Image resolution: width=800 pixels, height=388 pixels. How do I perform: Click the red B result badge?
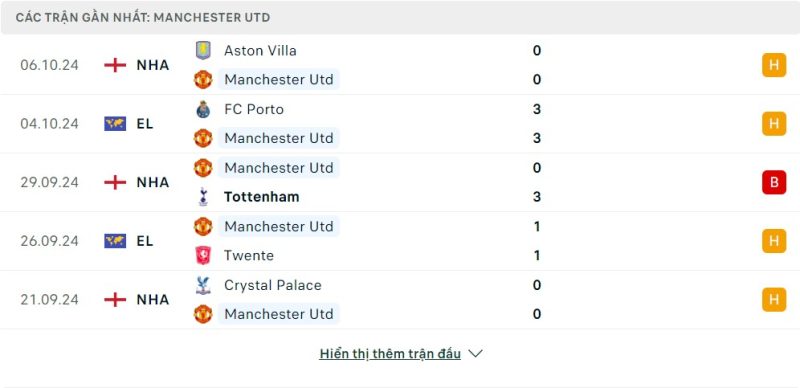(774, 182)
